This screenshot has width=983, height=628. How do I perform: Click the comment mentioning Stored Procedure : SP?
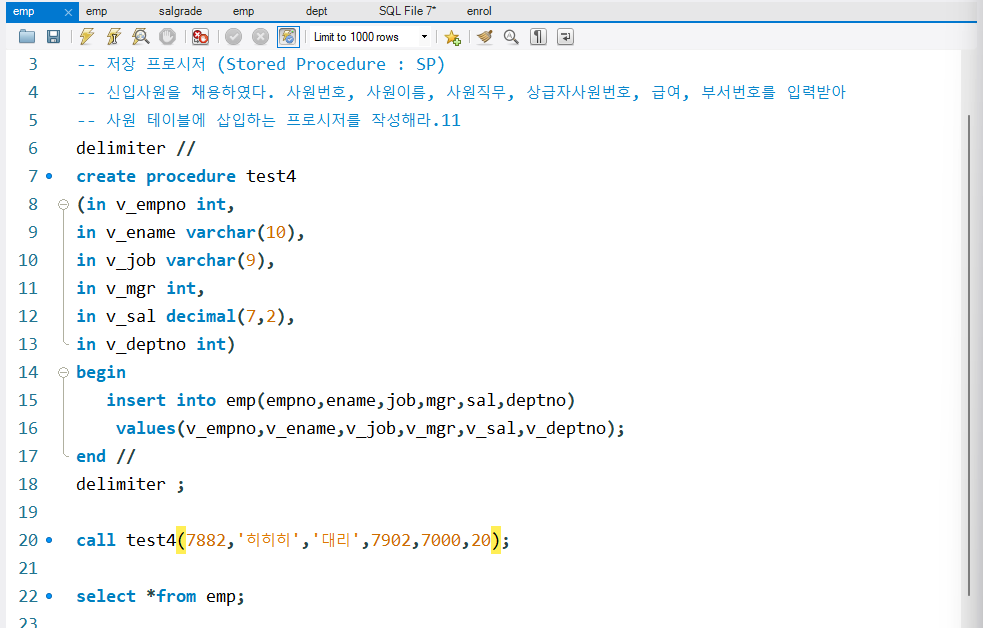point(261,65)
